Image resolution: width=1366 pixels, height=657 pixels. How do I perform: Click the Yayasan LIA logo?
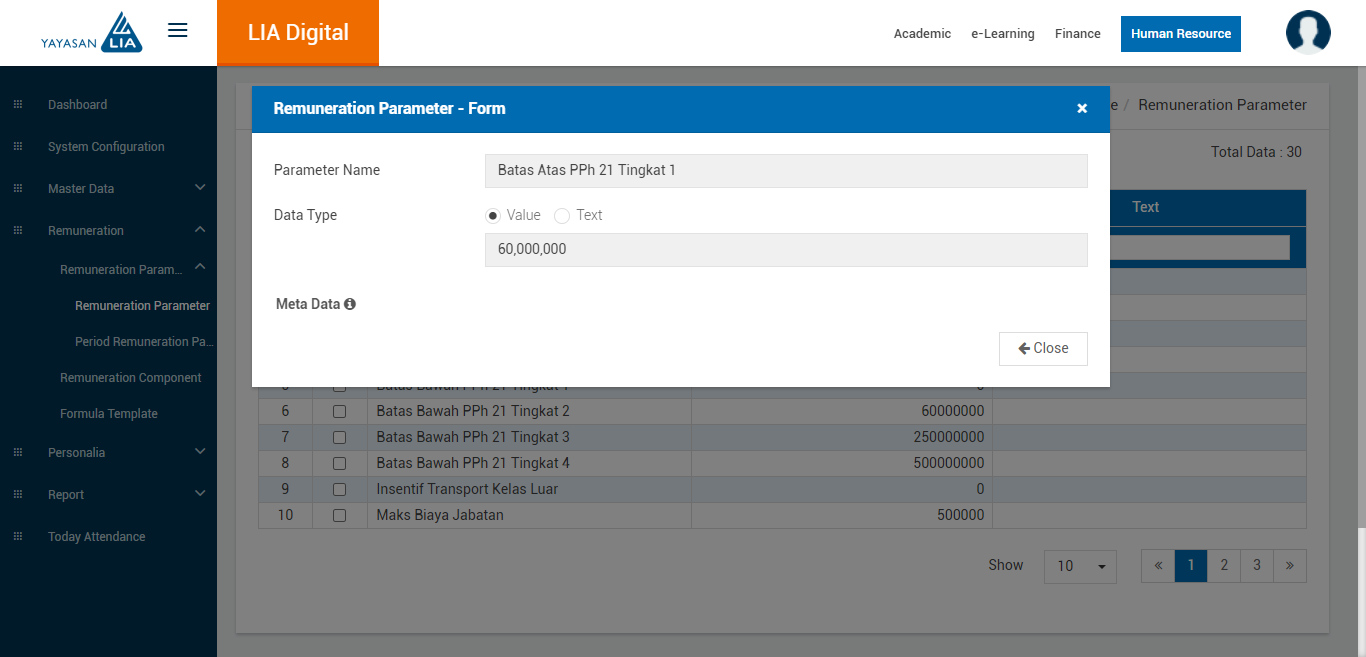pyautogui.click(x=92, y=32)
